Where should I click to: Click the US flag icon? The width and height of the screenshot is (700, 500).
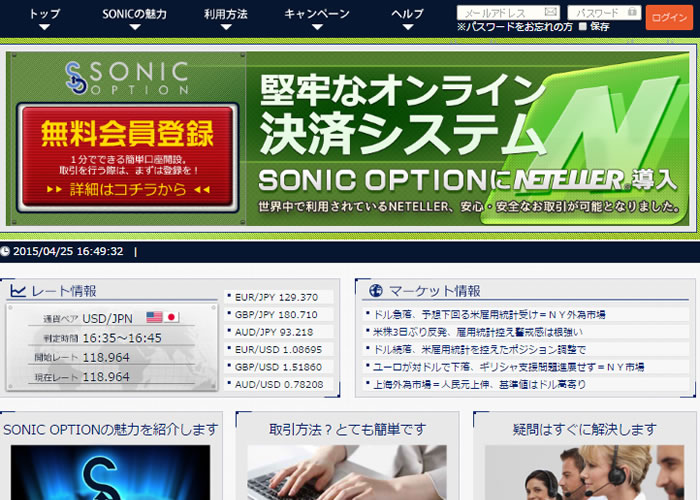click(154, 317)
